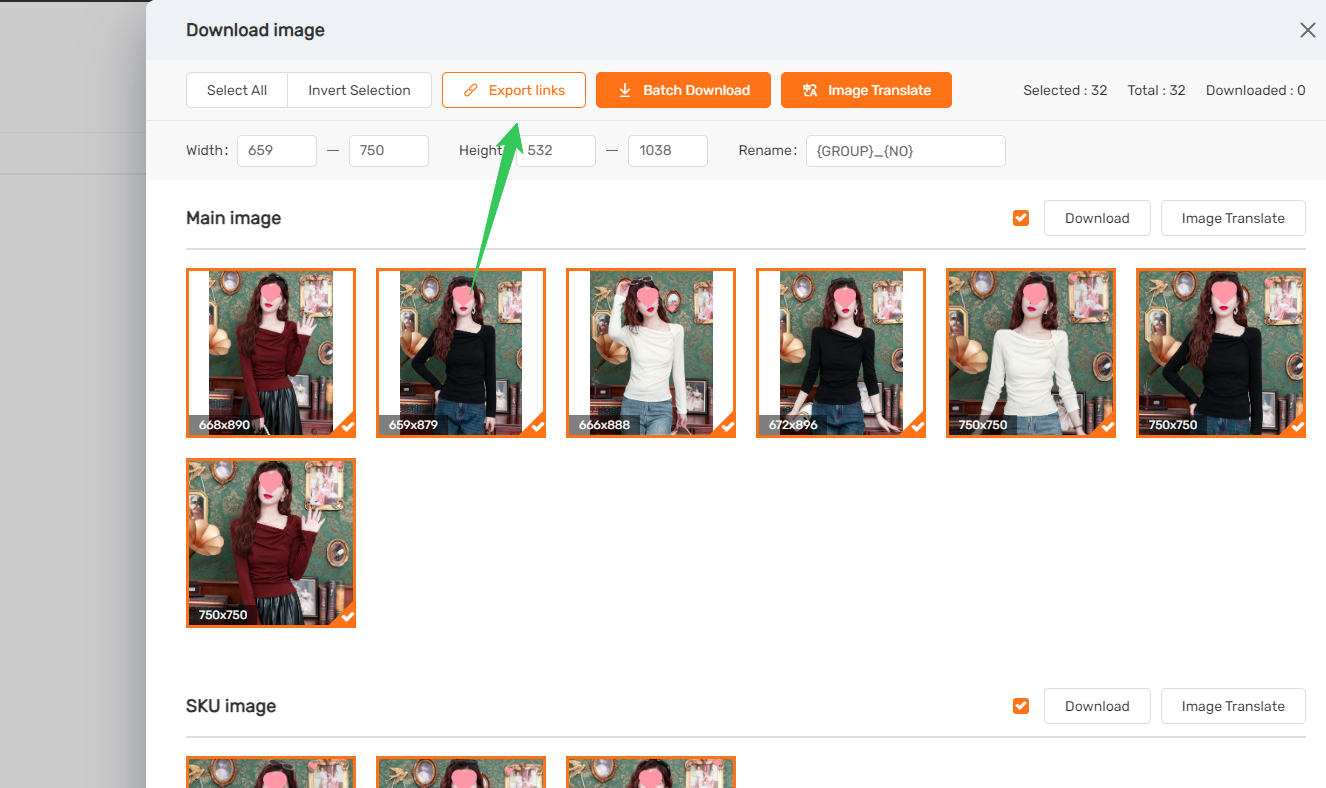This screenshot has width=1326, height=788.
Task: Select the red top 750x750 thumbnail
Action: tap(271, 543)
